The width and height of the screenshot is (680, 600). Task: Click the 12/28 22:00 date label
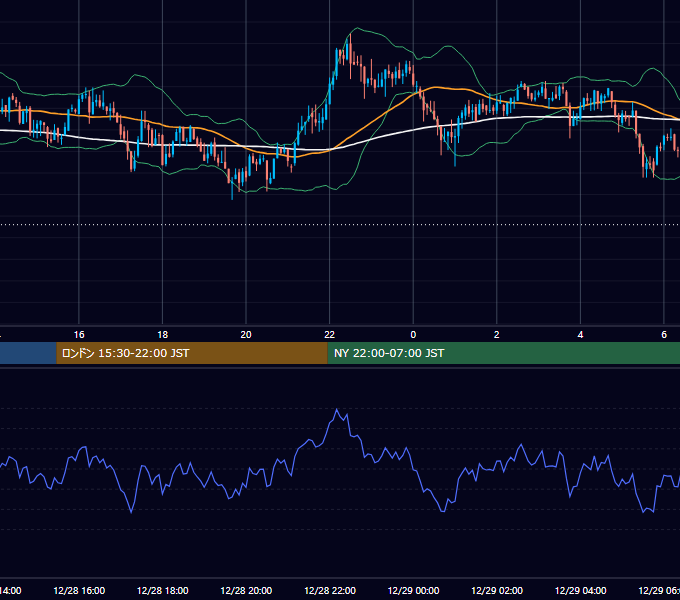tap(330, 590)
